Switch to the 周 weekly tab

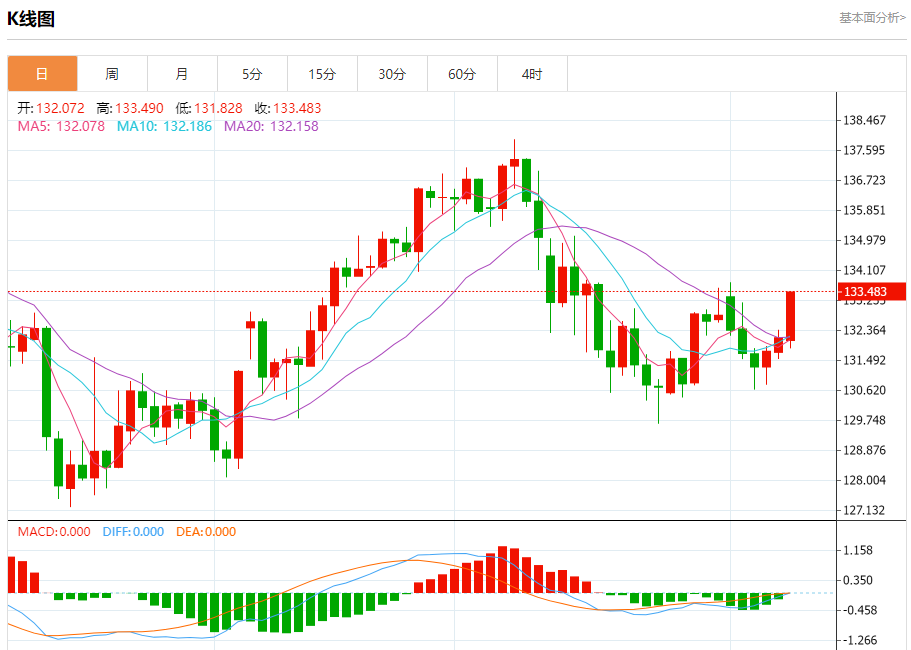(112, 74)
